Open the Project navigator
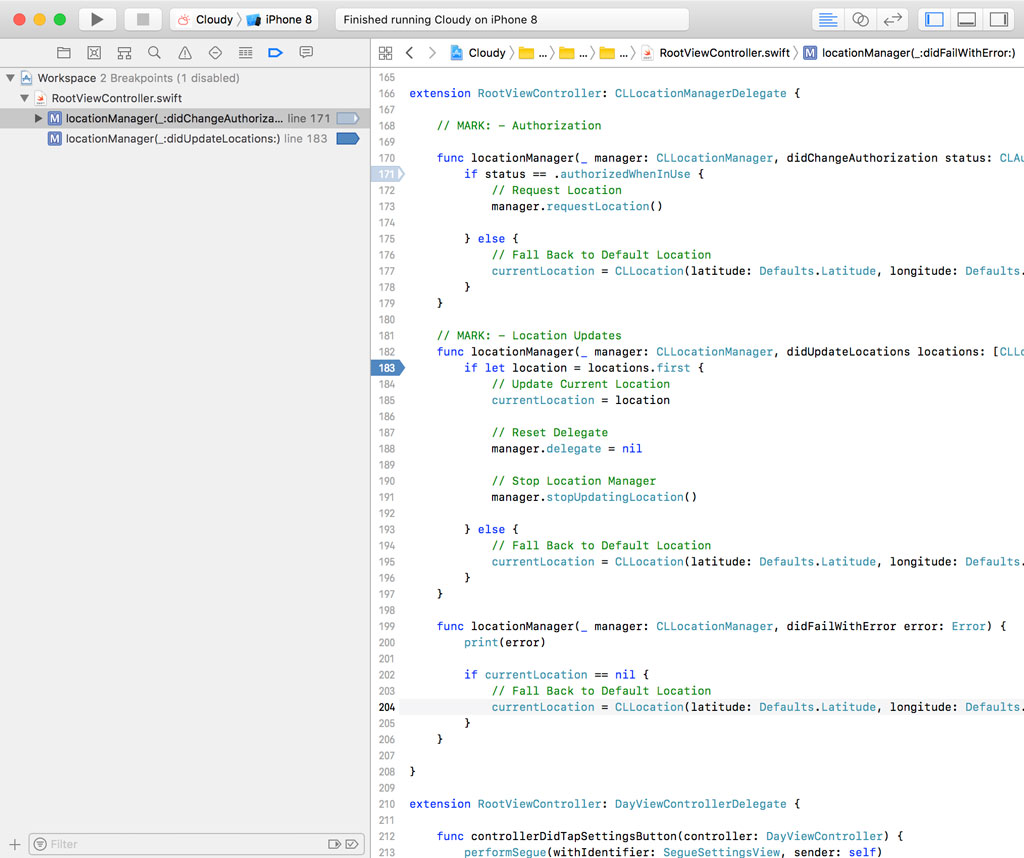This screenshot has width=1024, height=858. pos(63,52)
